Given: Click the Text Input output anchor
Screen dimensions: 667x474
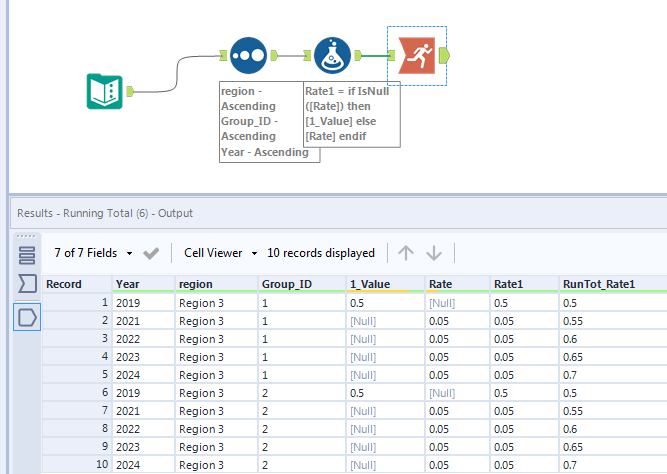Looking at the screenshot, I should pos(130,92).
